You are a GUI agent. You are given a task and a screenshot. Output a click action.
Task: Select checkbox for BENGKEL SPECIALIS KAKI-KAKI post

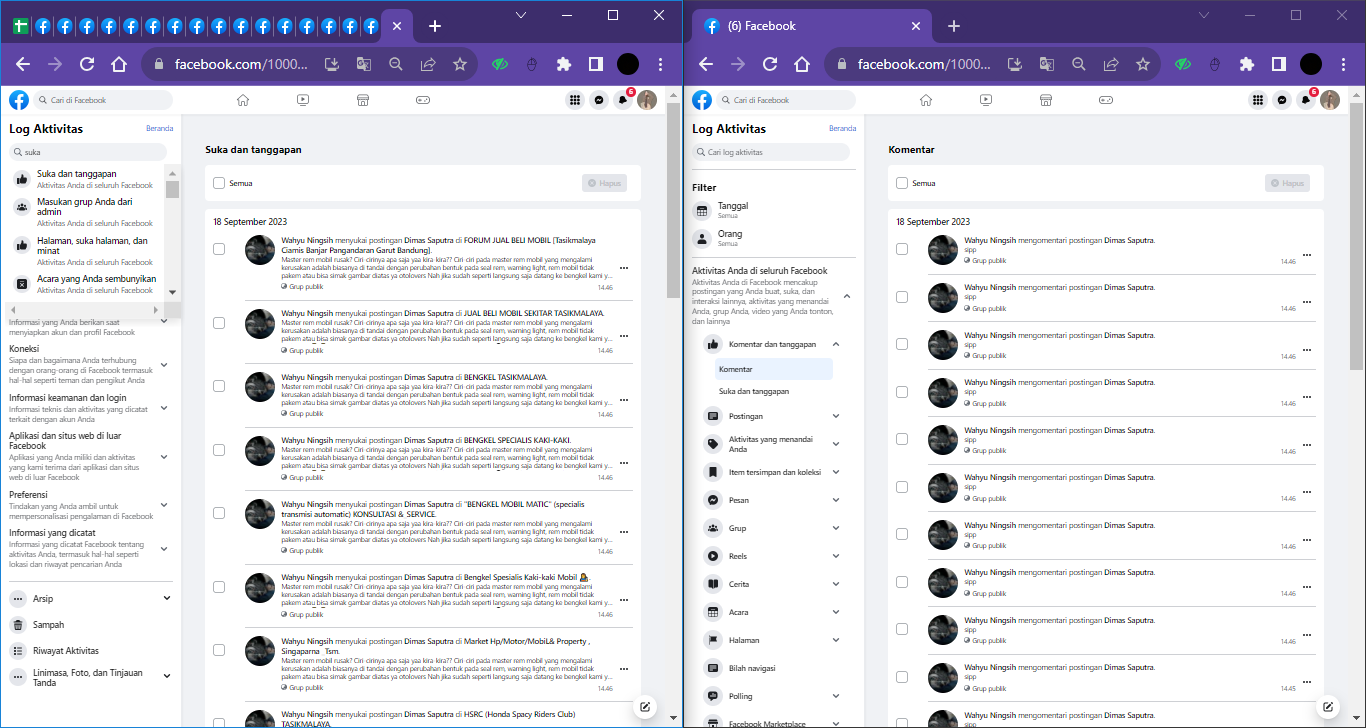pos(219,450)
